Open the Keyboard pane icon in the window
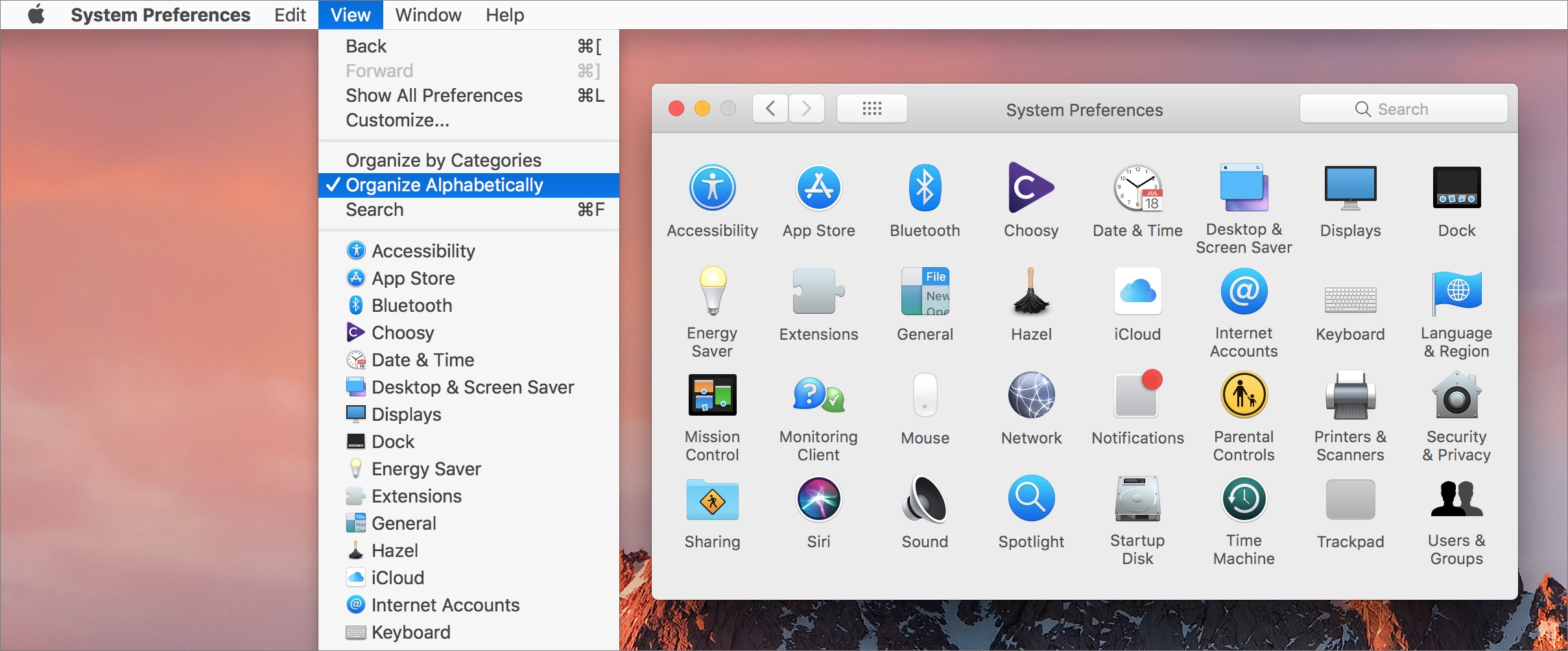The height and width of the screenshot is (651, 1568). pyautogui.click(x=1350, y=299)
